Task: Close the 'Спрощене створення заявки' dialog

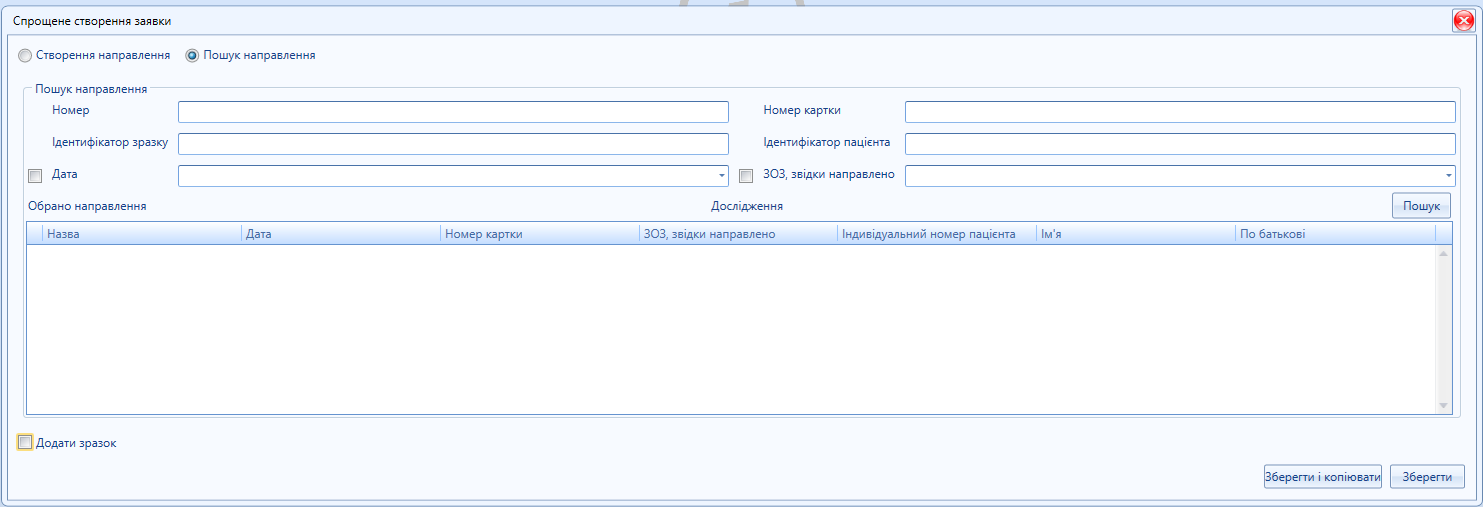Action: tap(1463, 20)
